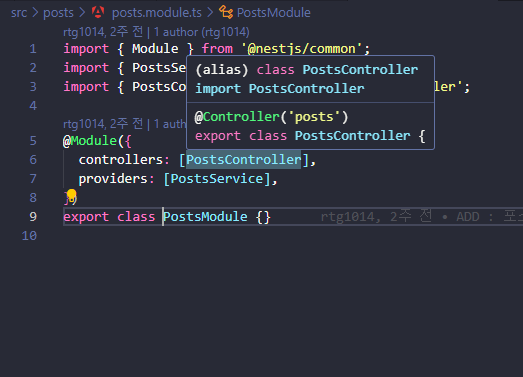Click the PostsModule class symbol icon

[x=226, y=12]
